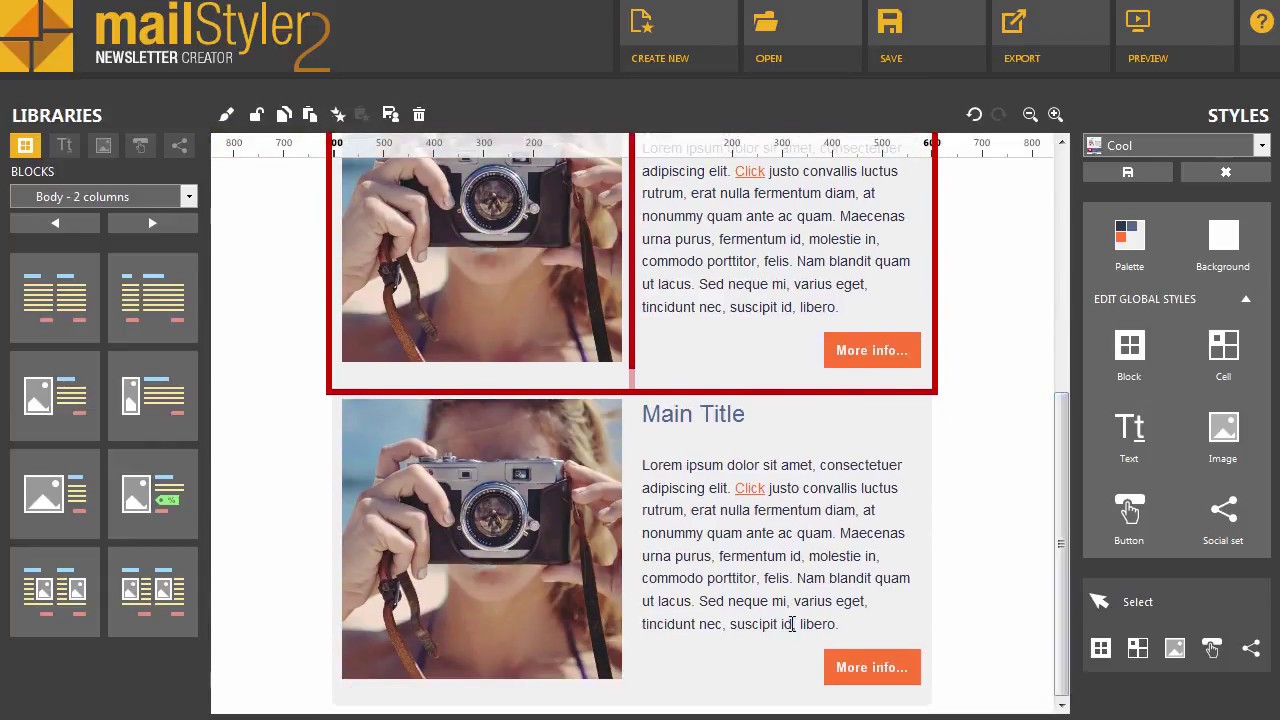Zoom in with the plus magnifier
Viewport: 1280px width, 720px height.
(x=1055, y=114)
